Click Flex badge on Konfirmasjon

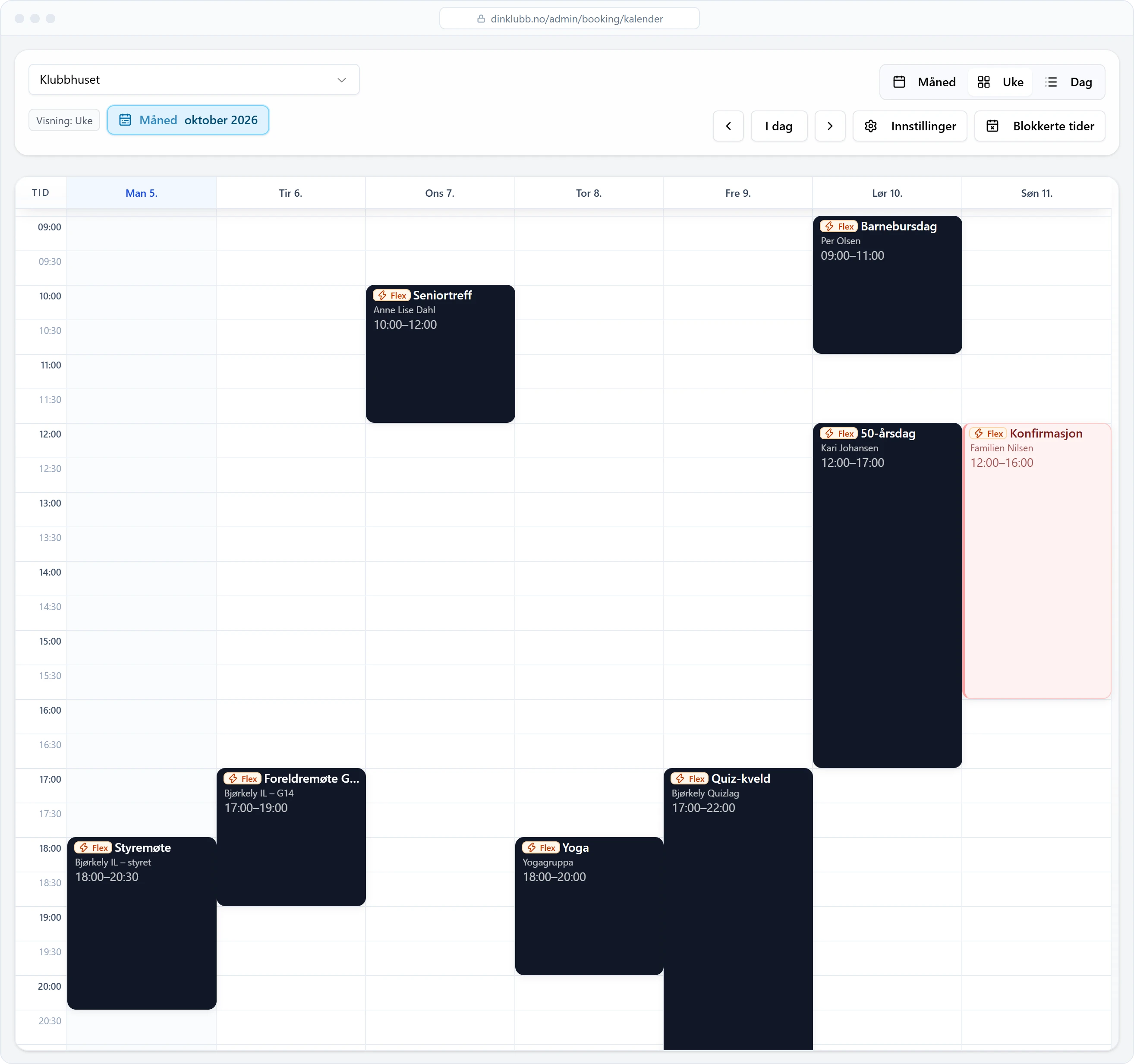pyautogui.click(x=988, y=434)
